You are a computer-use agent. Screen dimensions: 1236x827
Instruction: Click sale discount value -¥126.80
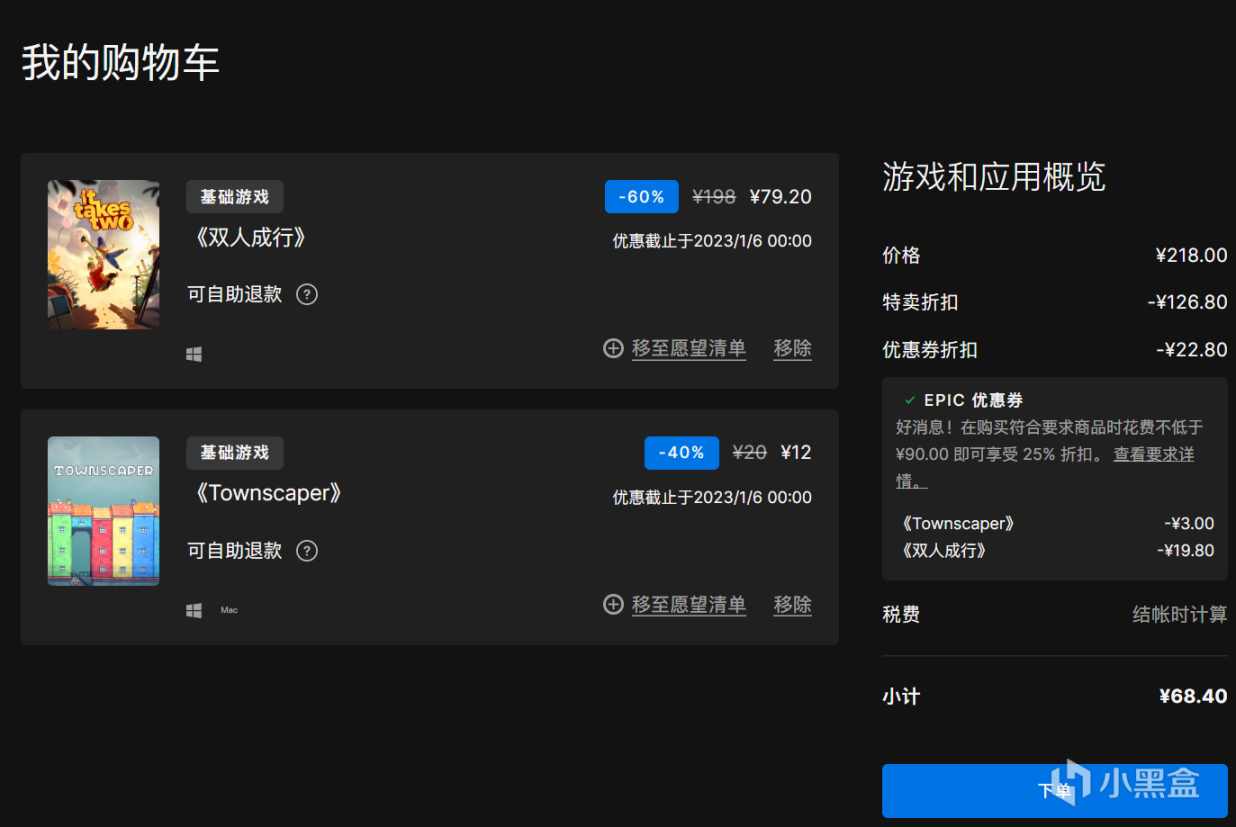pyautogui.click(x=1187, y=302)
